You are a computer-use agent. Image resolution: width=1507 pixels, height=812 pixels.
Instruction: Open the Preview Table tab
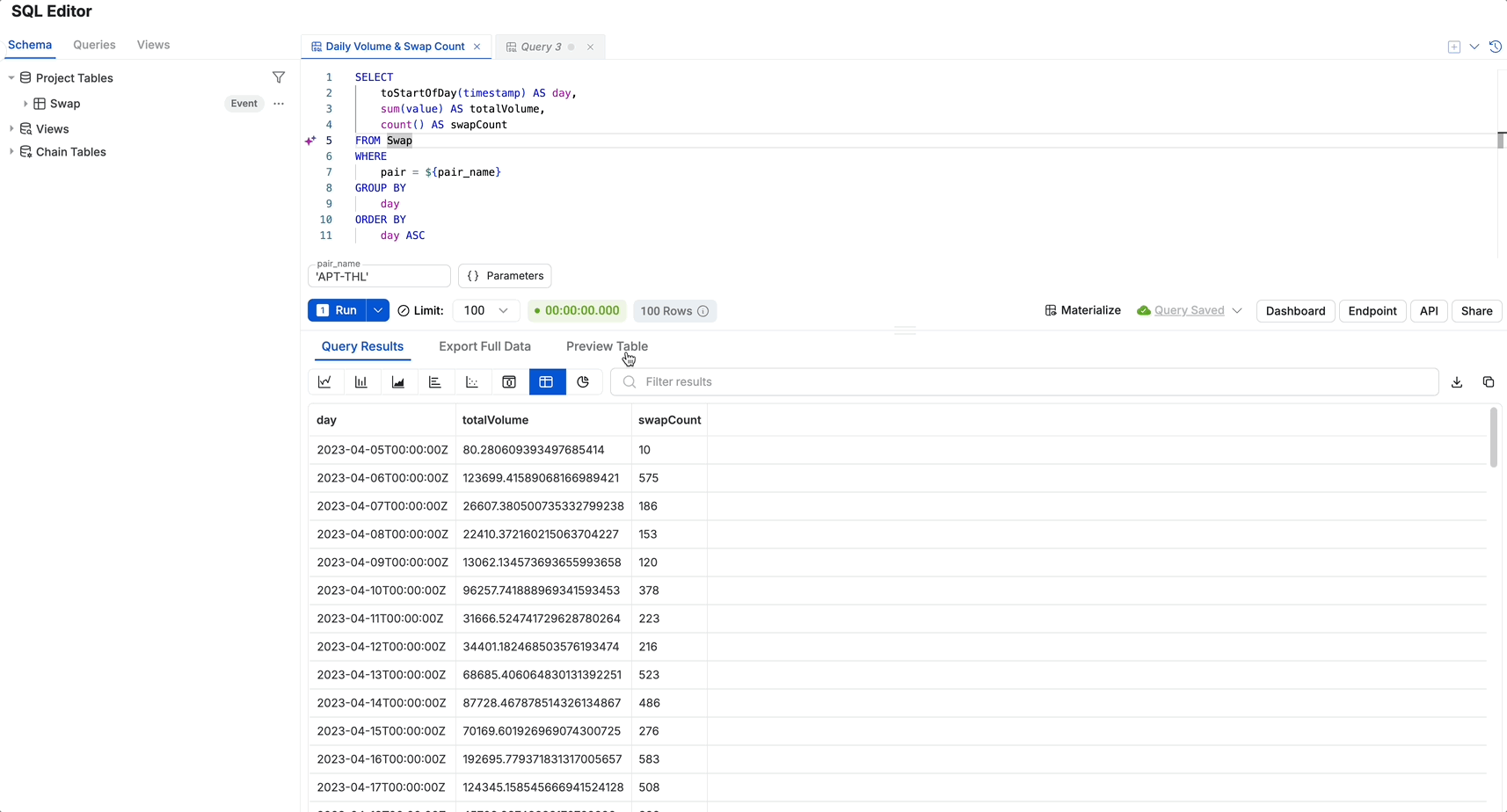click(607, 346)
